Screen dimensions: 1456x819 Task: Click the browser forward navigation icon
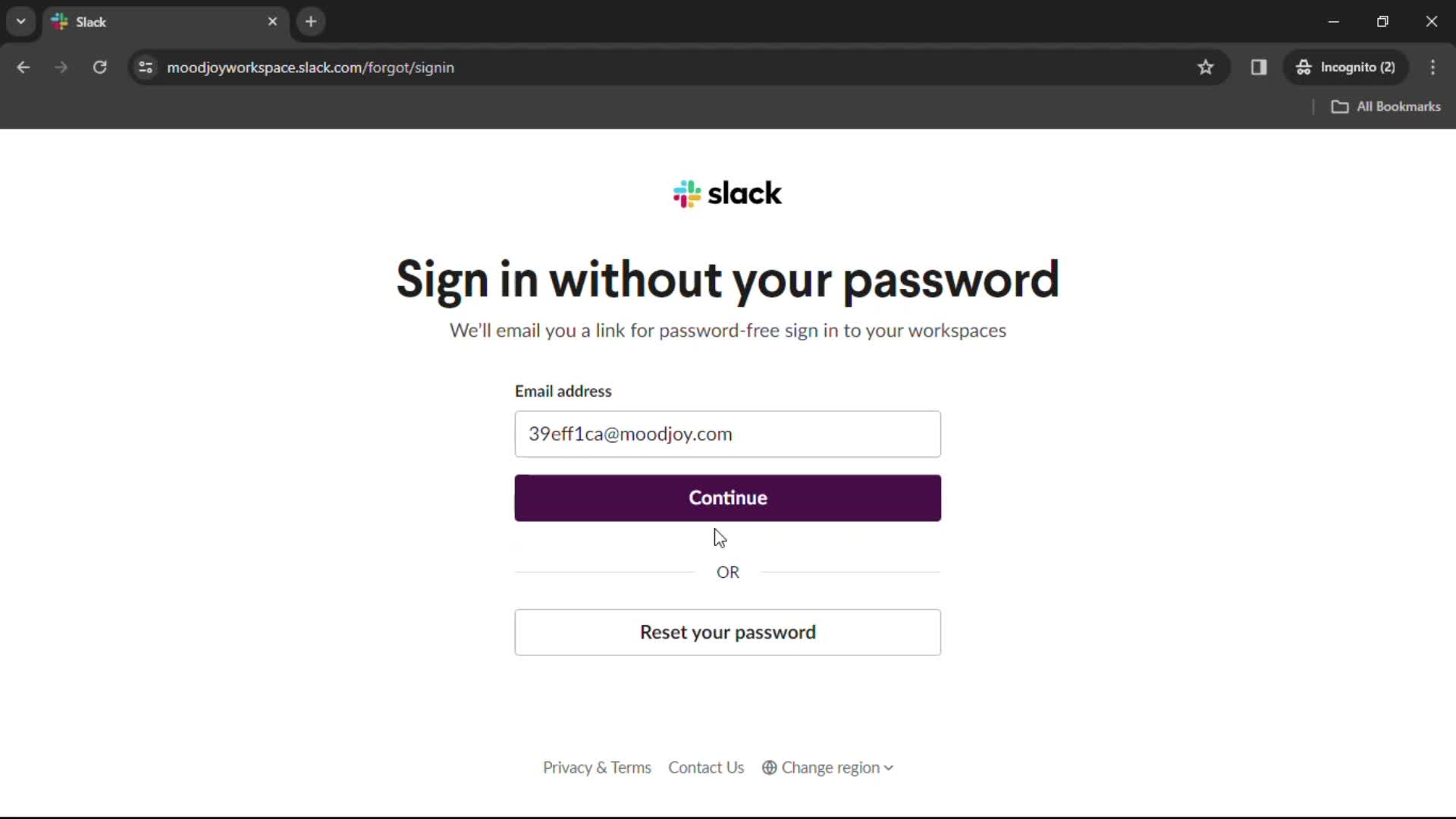[x=62, y=67]
